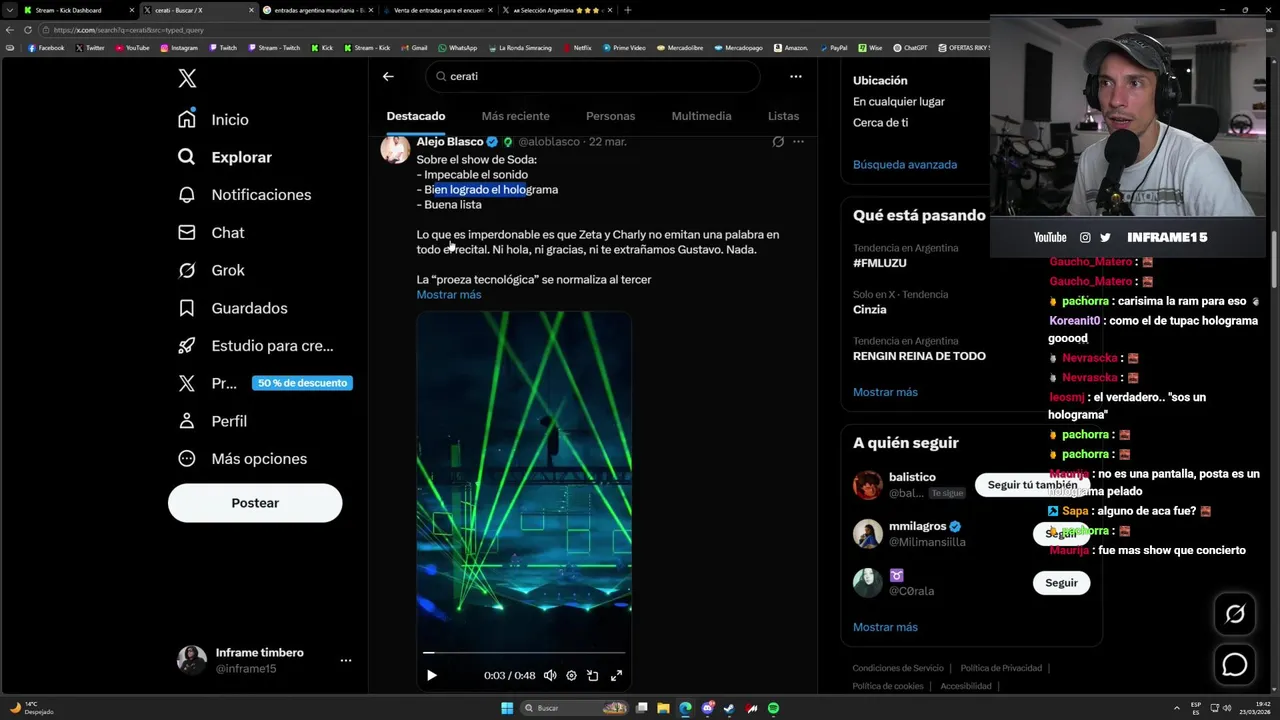Image resolution: width=1280 pixels, height=720 pixels.
Task: Open Búsqueda avanzada link
Action: 905,165
